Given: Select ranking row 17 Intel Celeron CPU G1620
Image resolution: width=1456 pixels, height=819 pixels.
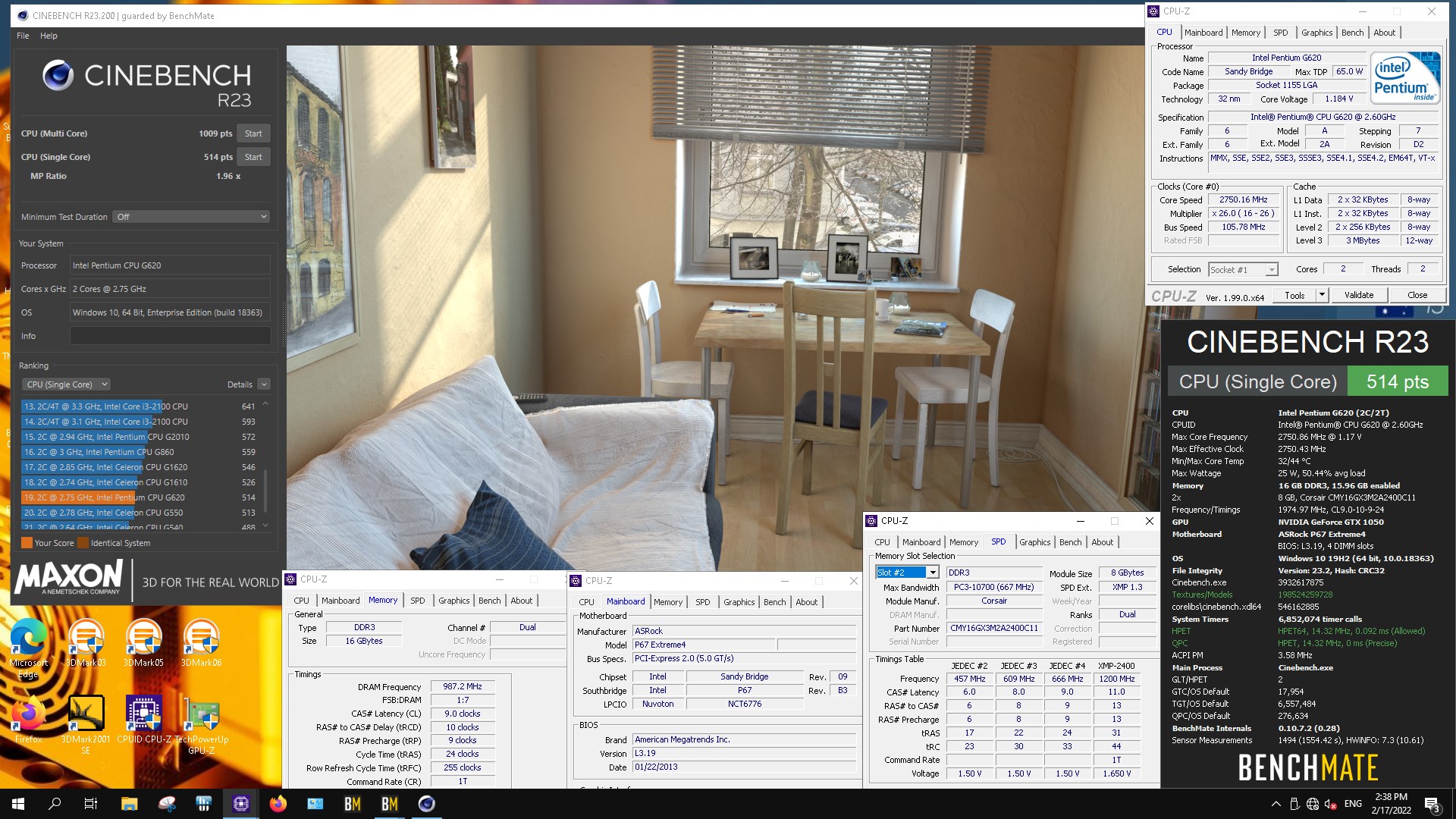Looking at the screenshot, I should coord(140,467).
